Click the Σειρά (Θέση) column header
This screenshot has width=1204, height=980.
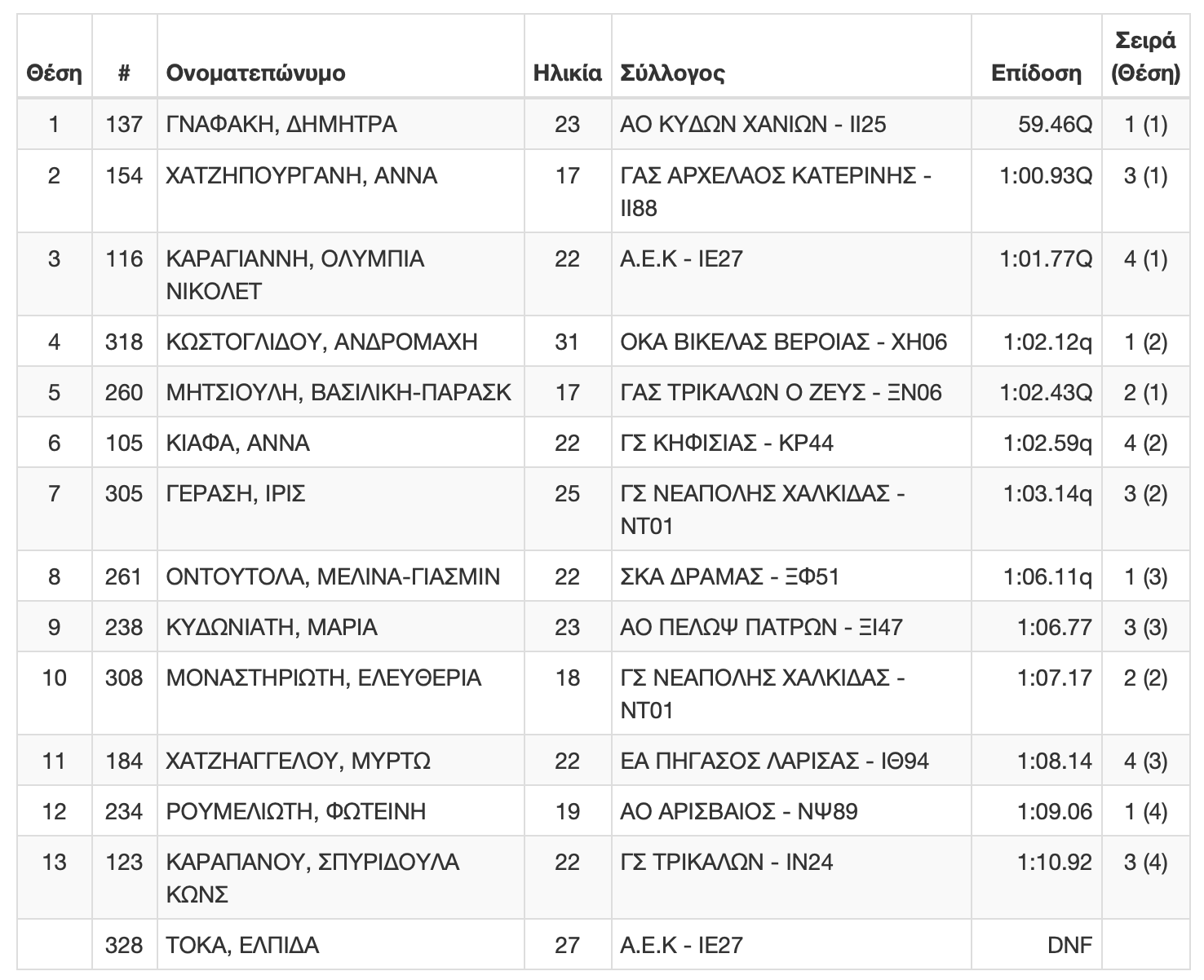tap(1145, 57)
